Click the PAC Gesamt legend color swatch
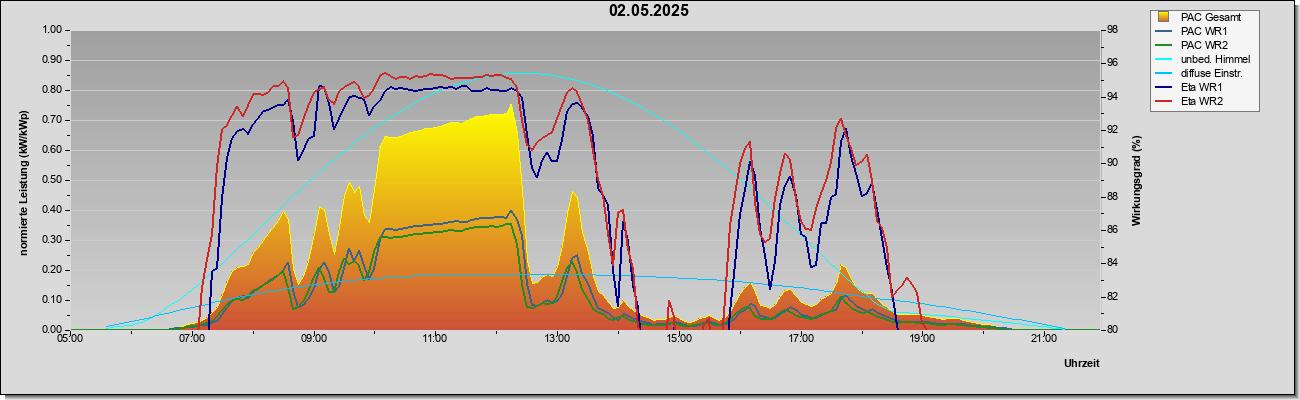The width and height of the screenshot is (1300, 400). coord(1163,17)
